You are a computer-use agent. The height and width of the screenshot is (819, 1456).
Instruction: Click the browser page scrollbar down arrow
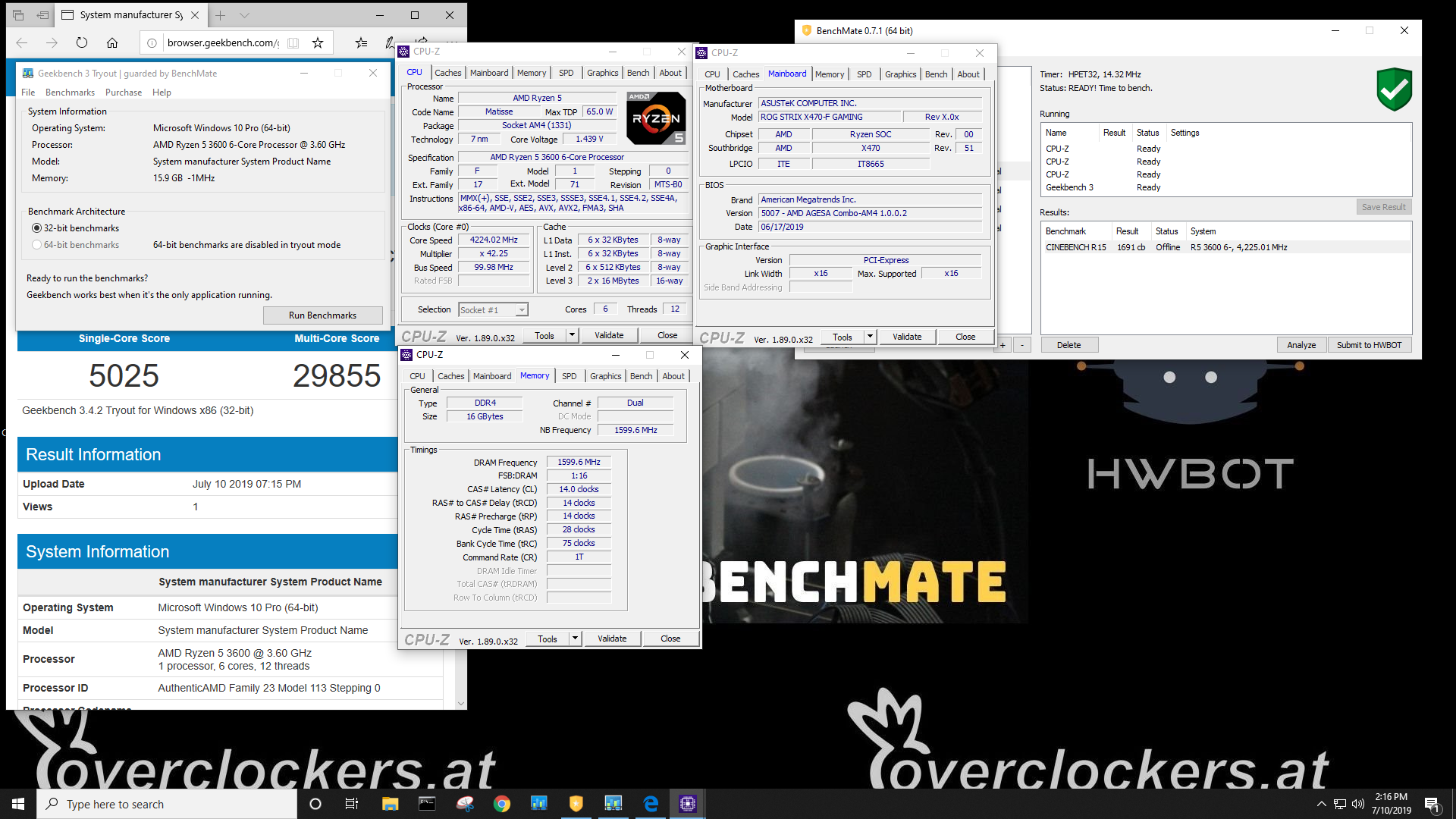[460, 703]
